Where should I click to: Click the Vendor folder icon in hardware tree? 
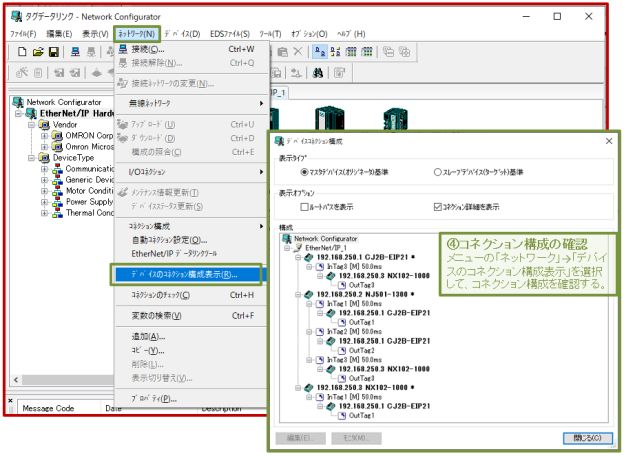44,125
